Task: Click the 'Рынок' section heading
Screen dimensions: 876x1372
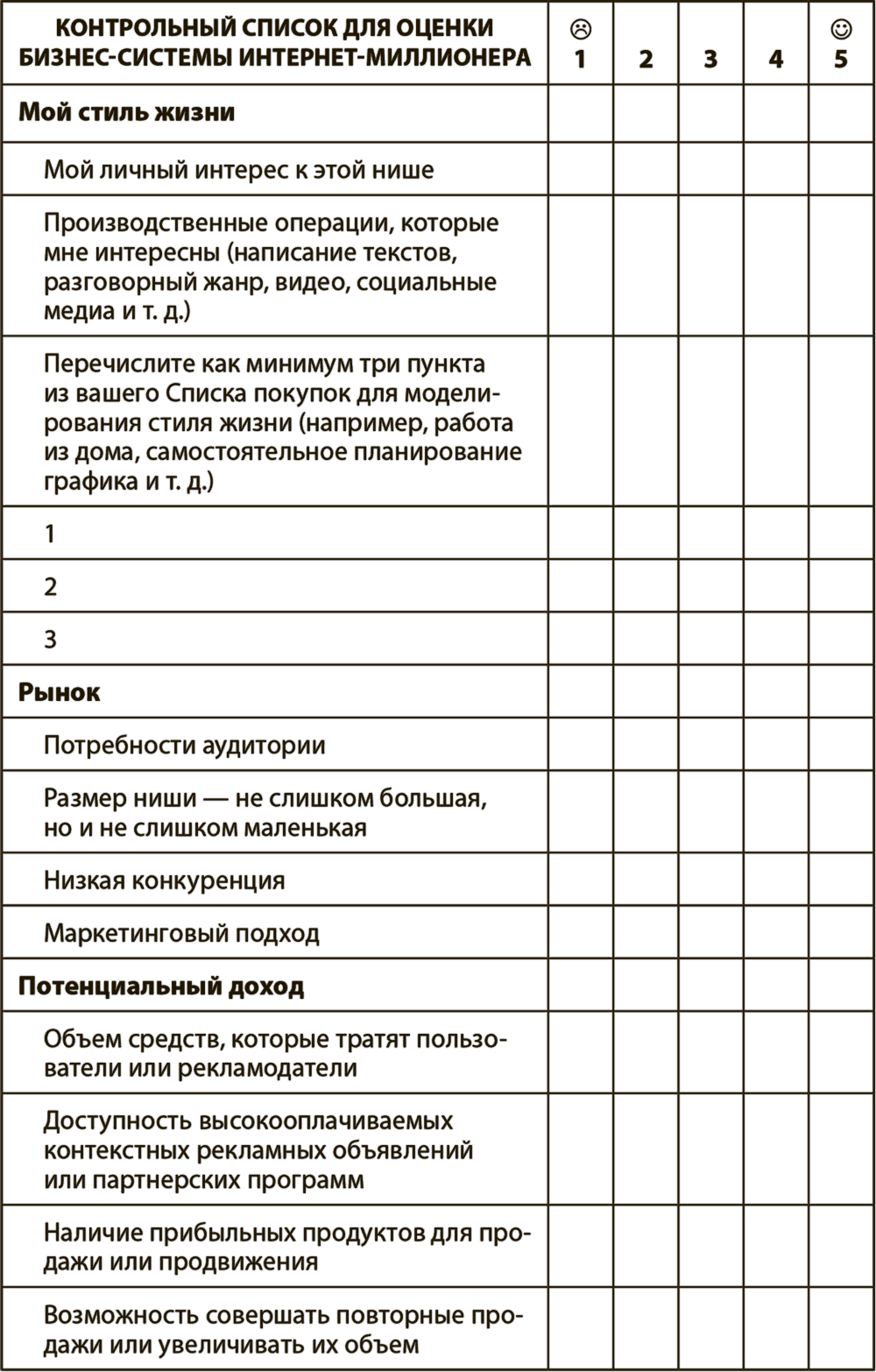Action: coord(60,692)
